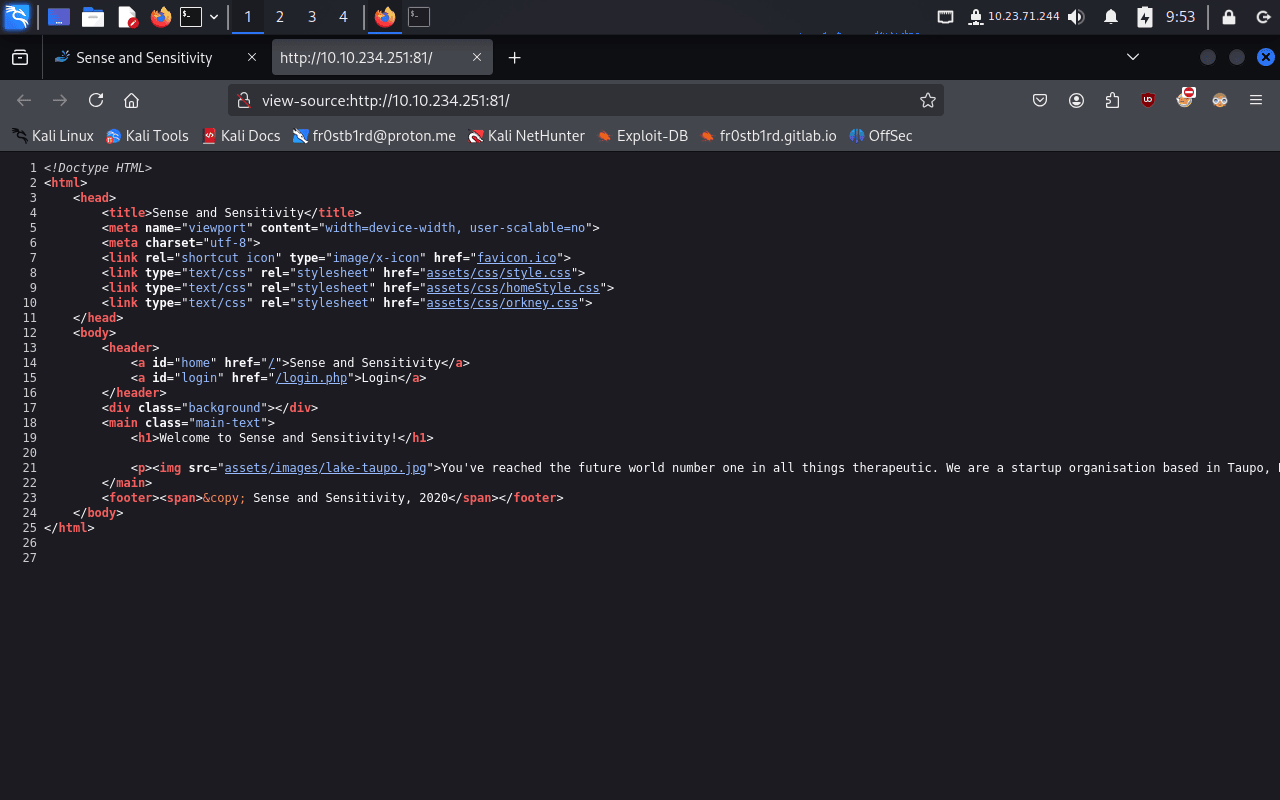Click the charset="utf-8" meta line
1280x800 pixels.
[x=181, y=243]
